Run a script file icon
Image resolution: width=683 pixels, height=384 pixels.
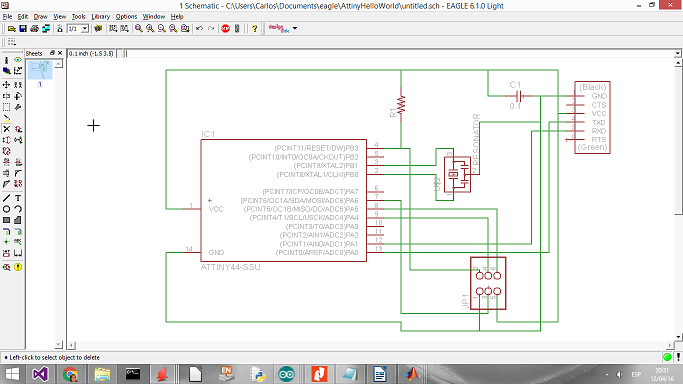[x=113, y=28]
